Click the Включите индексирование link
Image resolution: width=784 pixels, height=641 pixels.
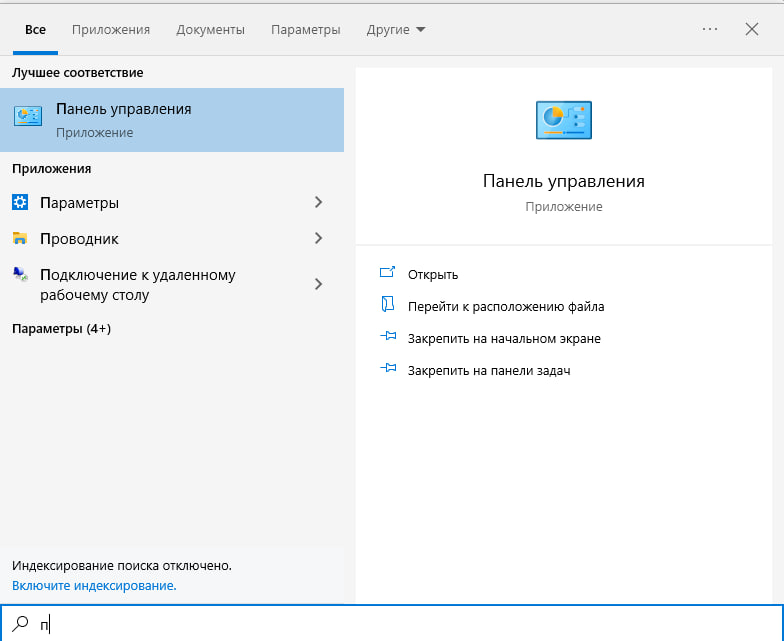pos(94,586)
